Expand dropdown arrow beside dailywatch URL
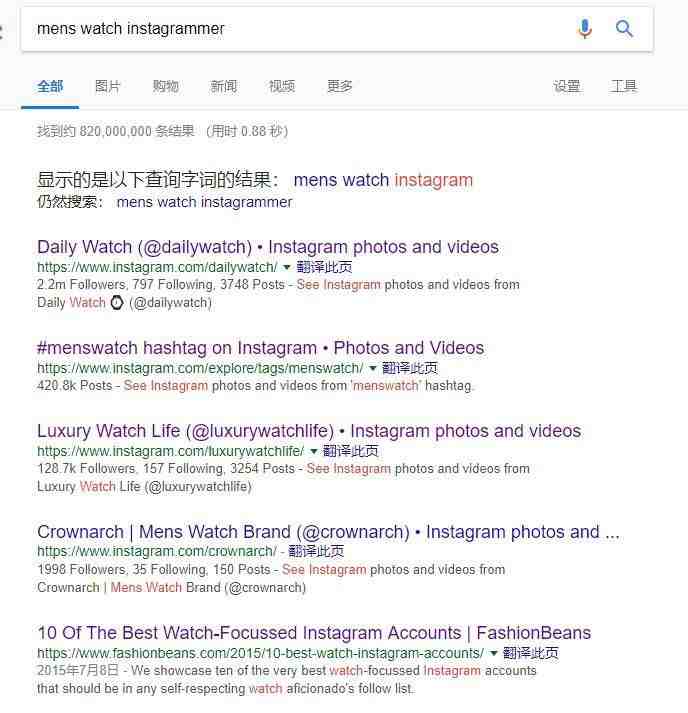 pyautogui.click(x=286, y=267)
